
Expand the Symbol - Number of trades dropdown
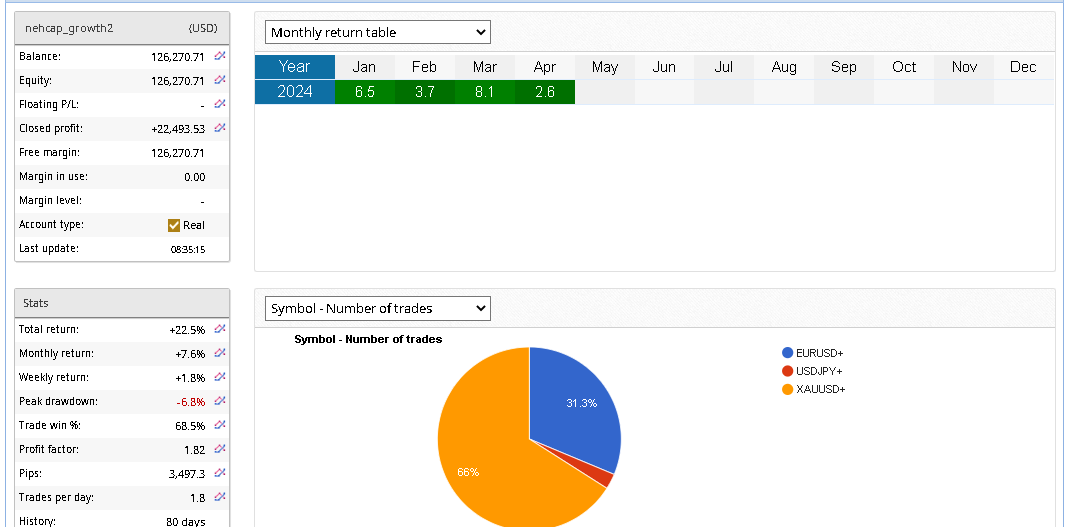click(x=378, y=308)
